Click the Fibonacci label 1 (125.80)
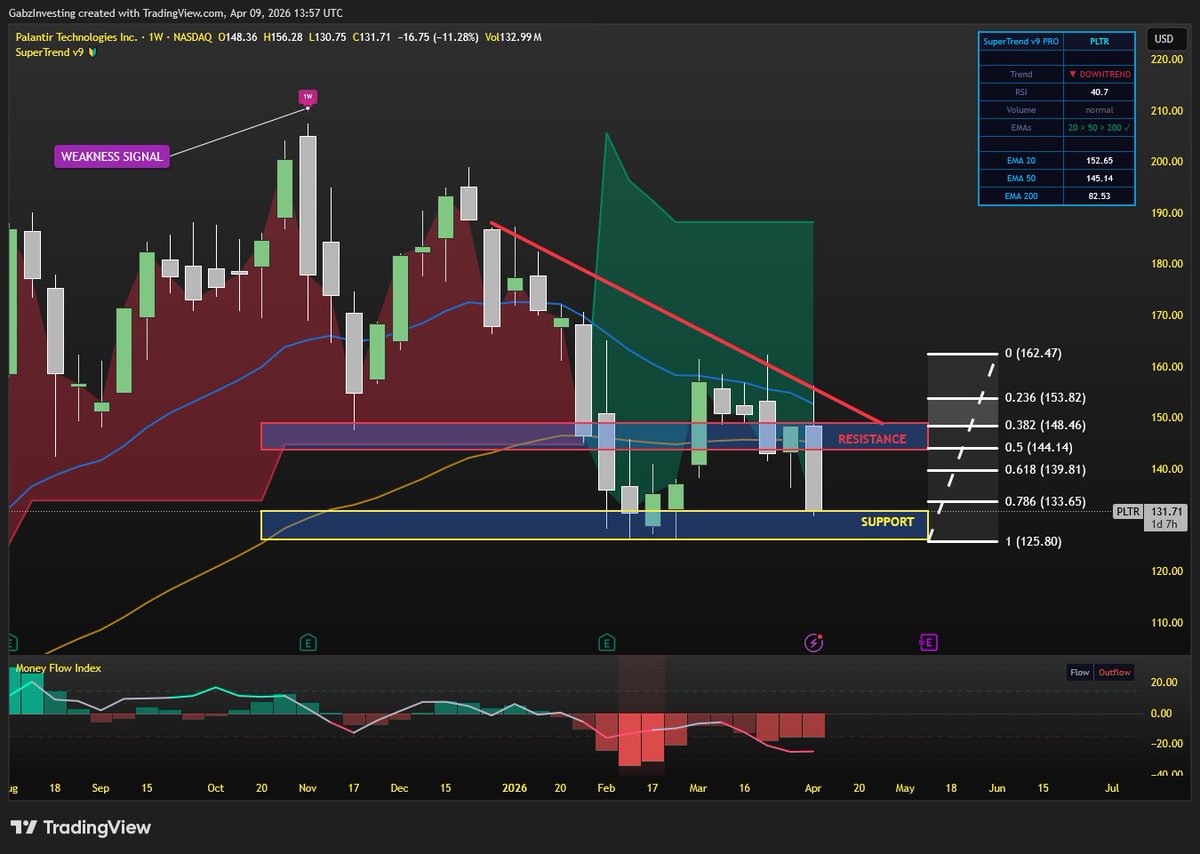The height and width of the screenshot is (854, 1200). (x=1033, y=541)
